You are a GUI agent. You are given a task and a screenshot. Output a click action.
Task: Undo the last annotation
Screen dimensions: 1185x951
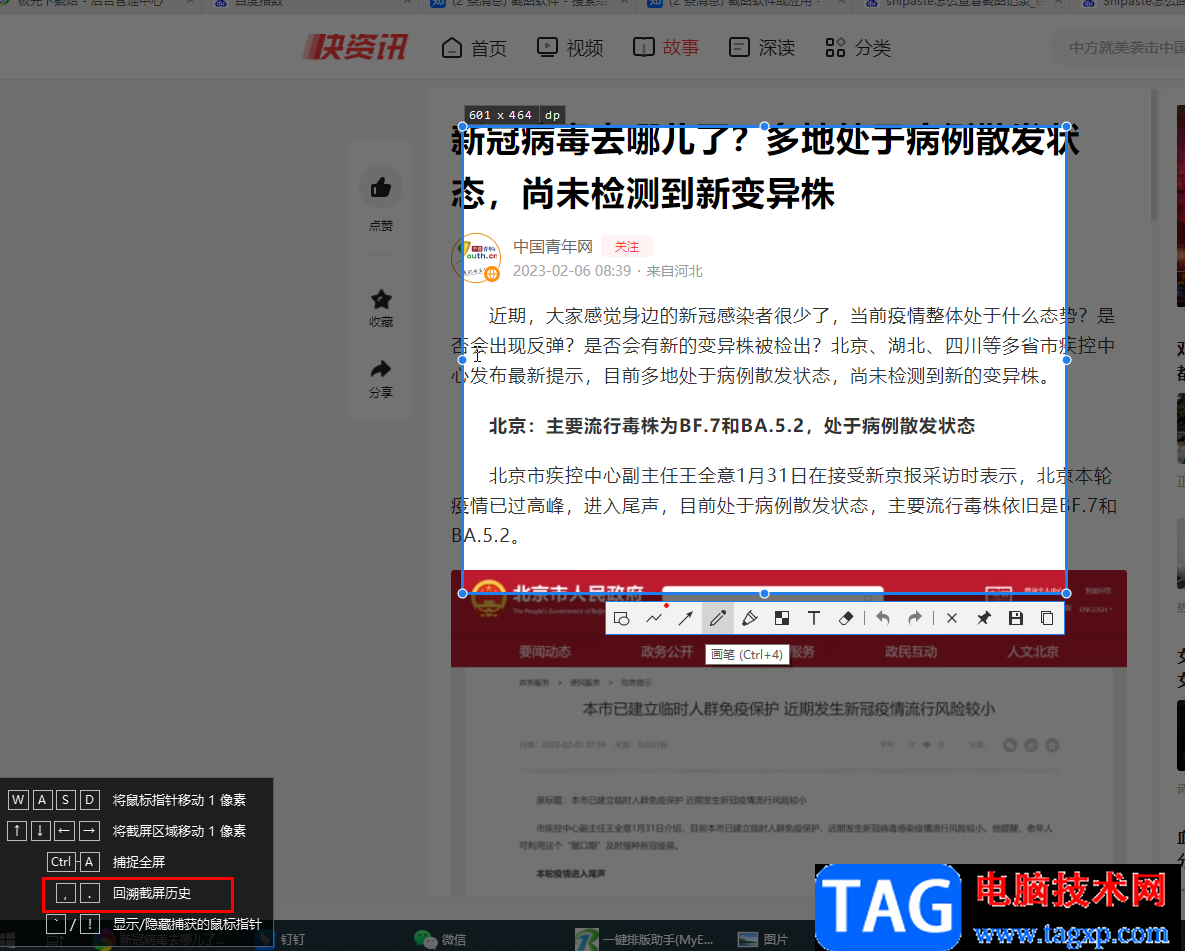883,618
